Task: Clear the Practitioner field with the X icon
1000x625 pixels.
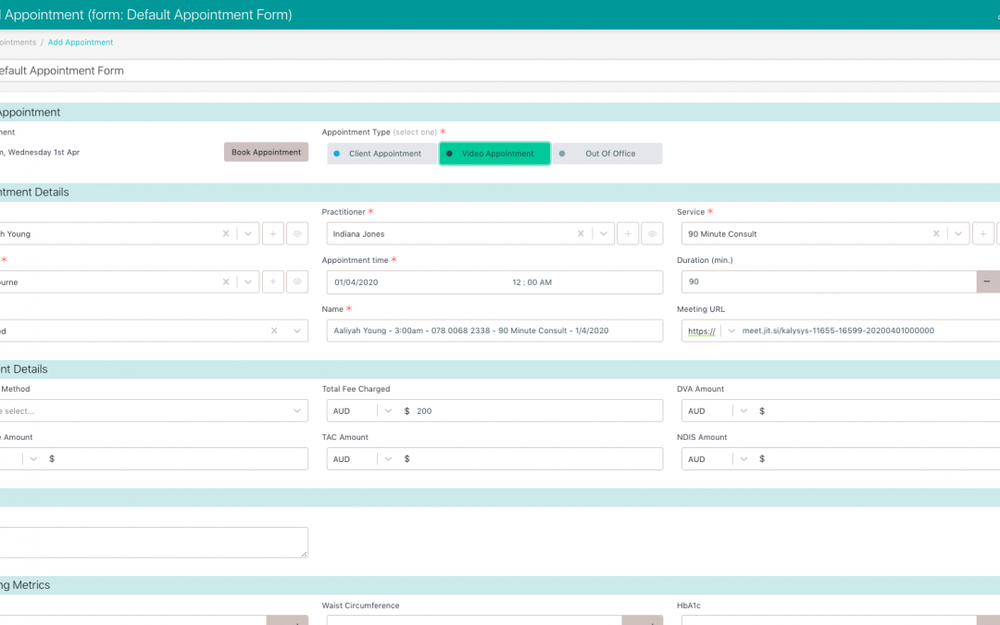Action: tap(580, 233)
